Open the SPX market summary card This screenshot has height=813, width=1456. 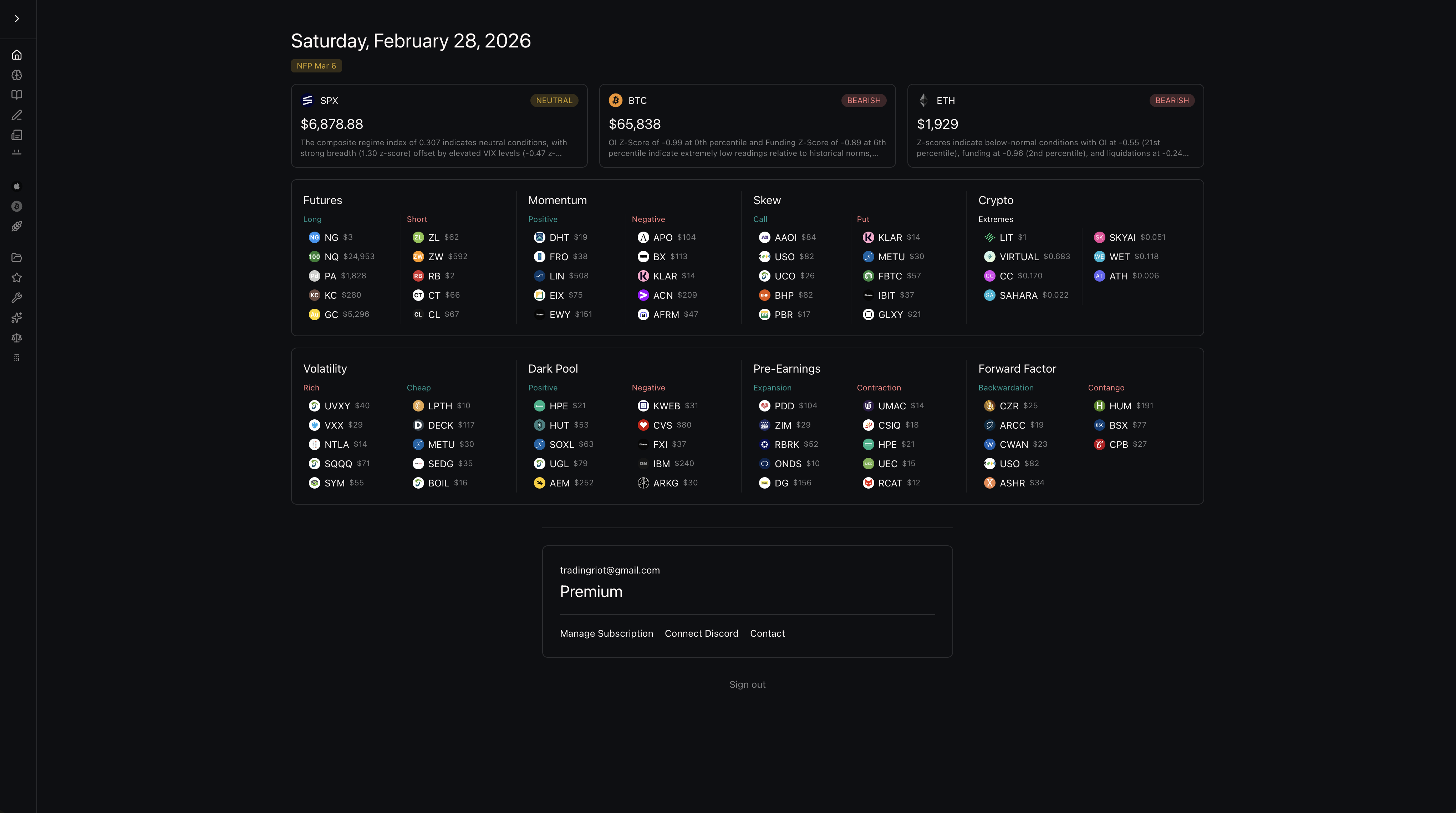point(439,126)
